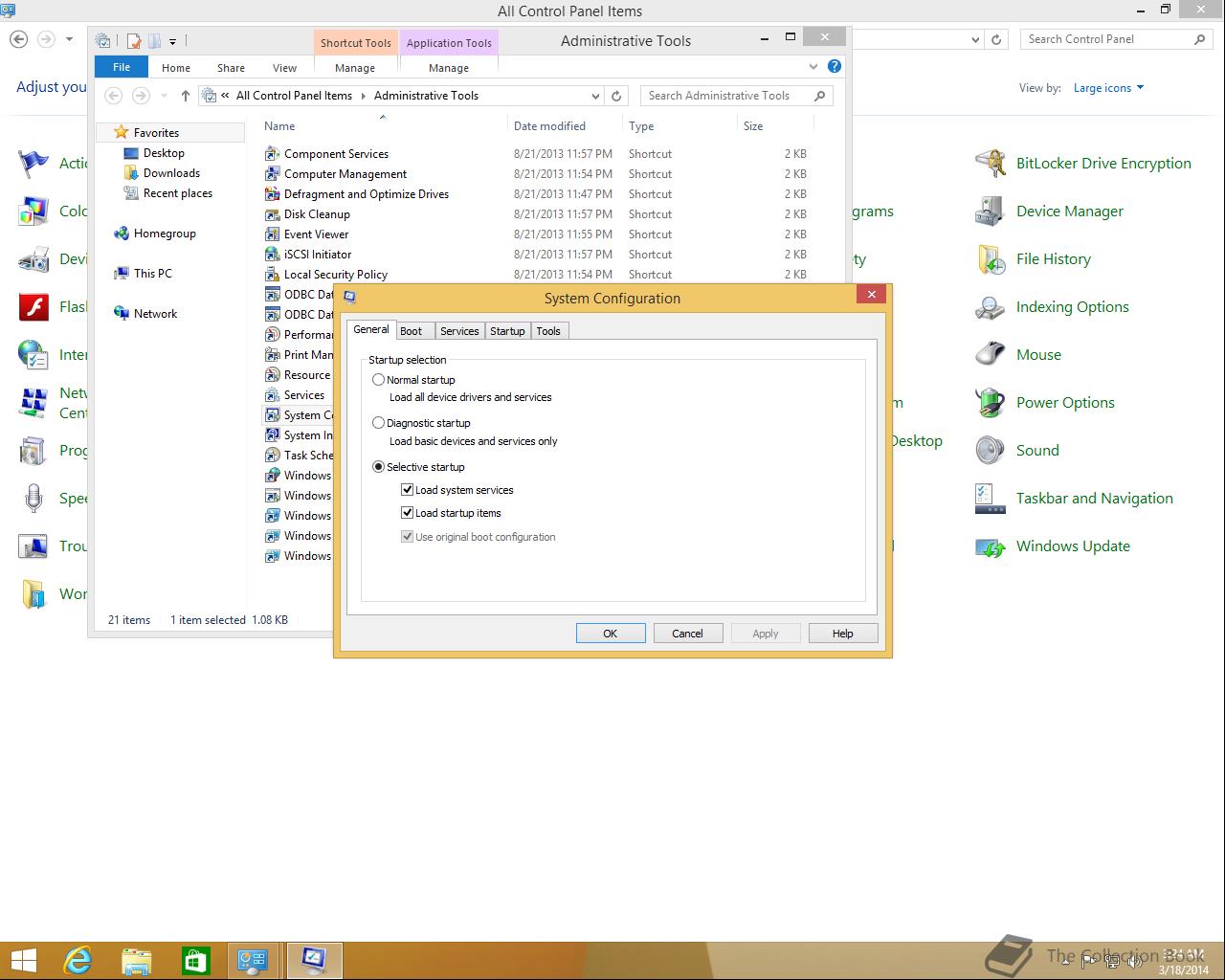Select Recent places in navigation pane

(x=177, y=193)
